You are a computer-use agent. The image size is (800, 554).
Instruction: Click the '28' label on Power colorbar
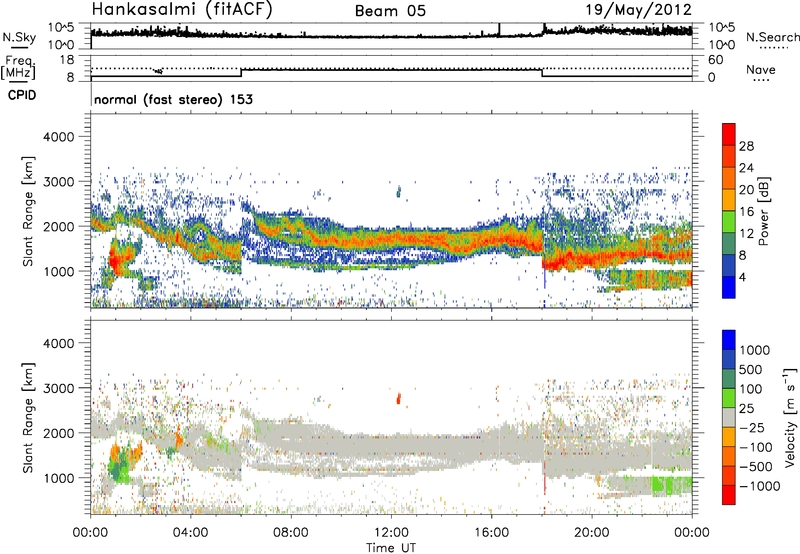[x=746, y=146]
